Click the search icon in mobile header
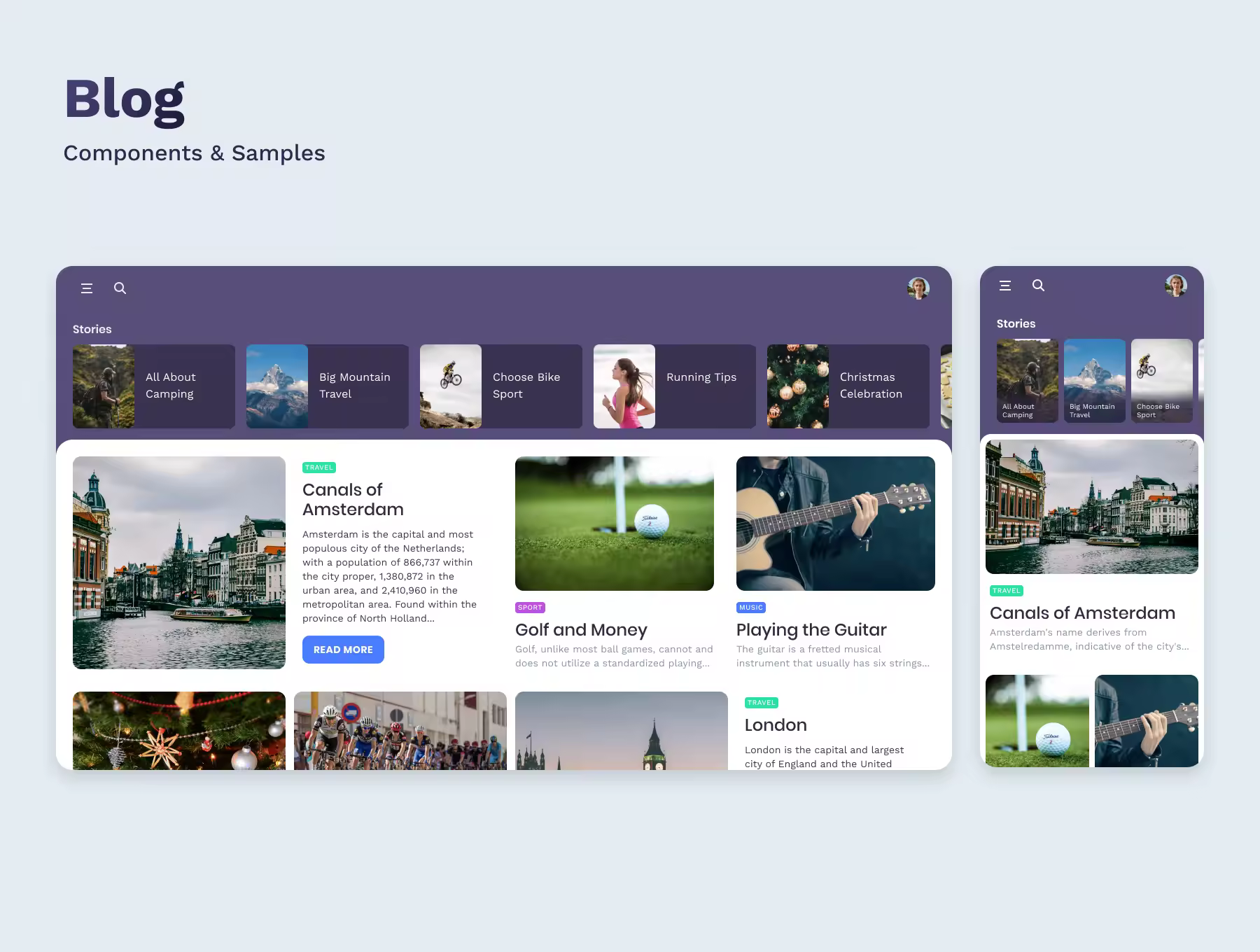1260x952 pixels. (1039, 286)
